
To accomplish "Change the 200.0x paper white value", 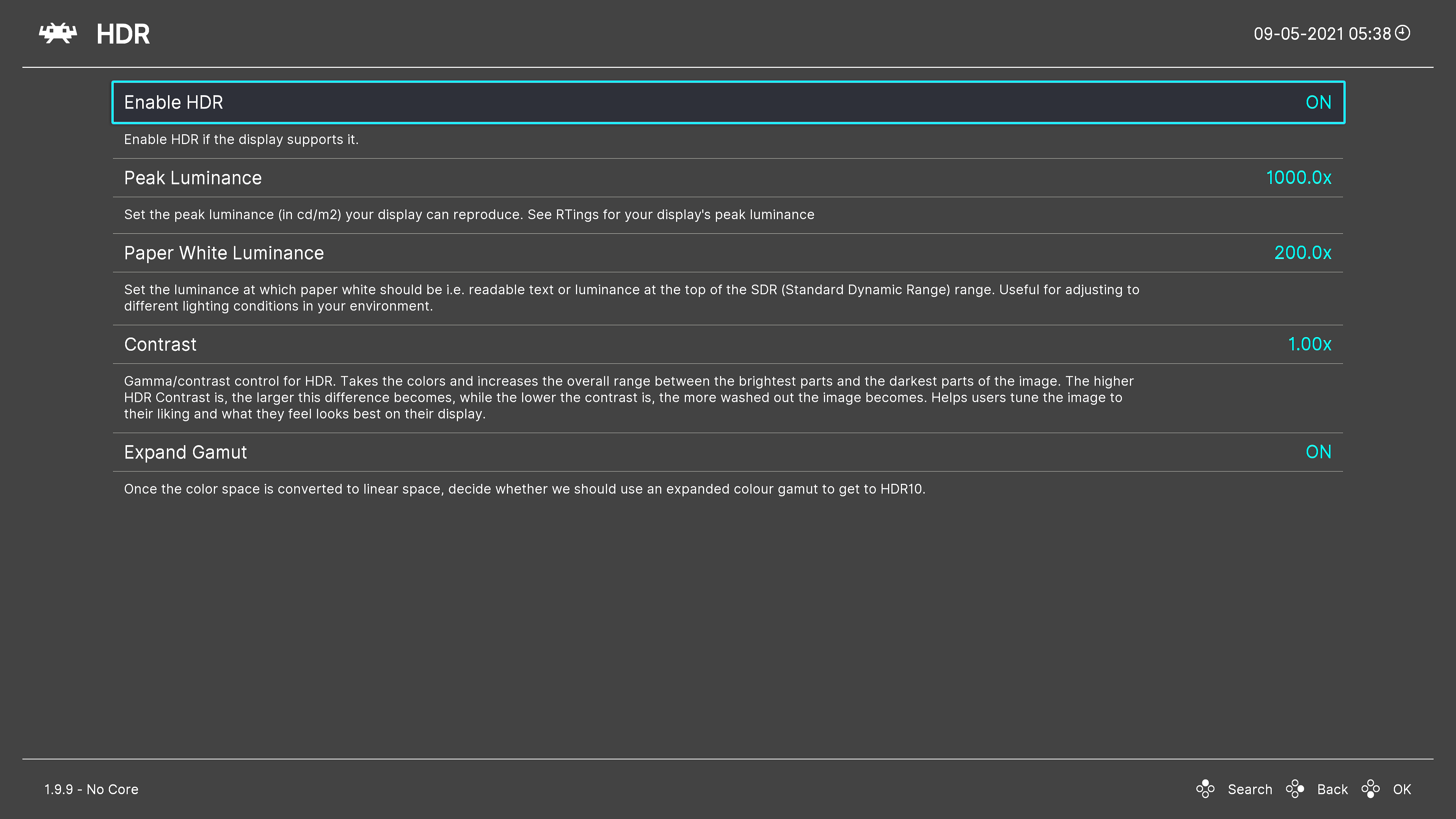I will pyautogui.click(x=1302, y=253).
